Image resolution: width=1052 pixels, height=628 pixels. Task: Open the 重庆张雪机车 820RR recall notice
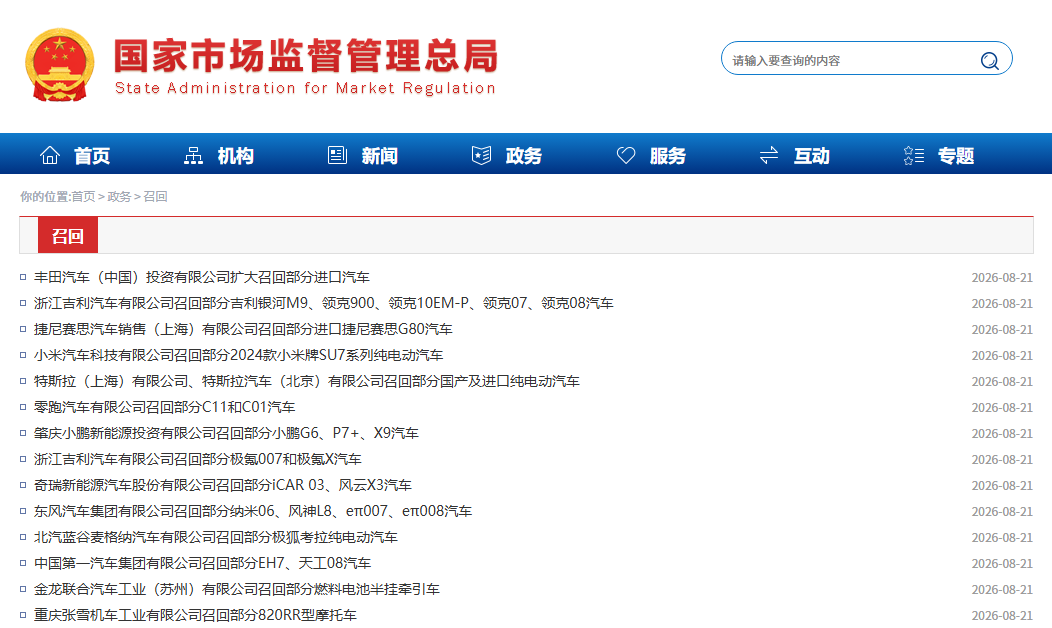click(195, 615)
